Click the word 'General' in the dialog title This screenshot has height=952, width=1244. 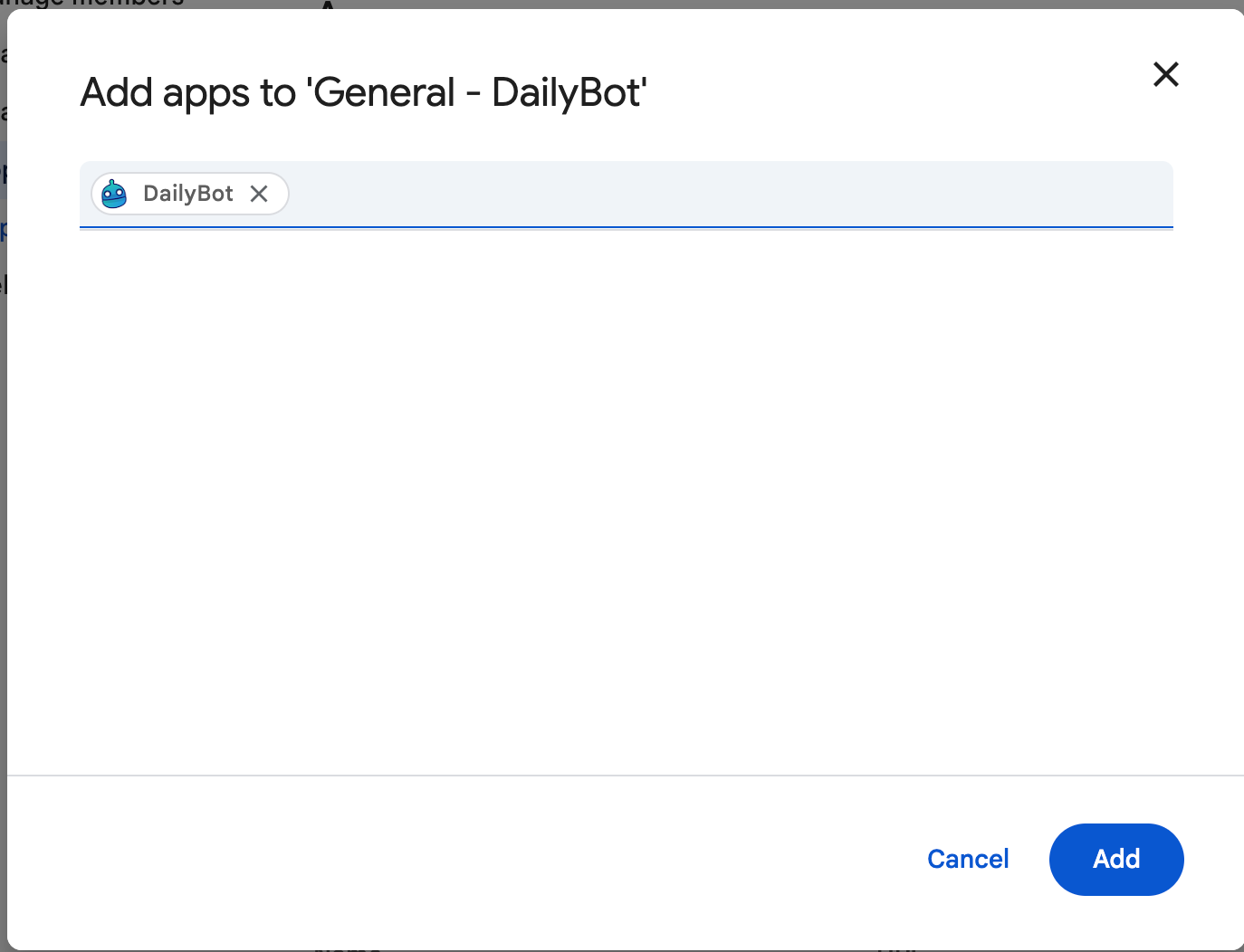click(385, 93)
